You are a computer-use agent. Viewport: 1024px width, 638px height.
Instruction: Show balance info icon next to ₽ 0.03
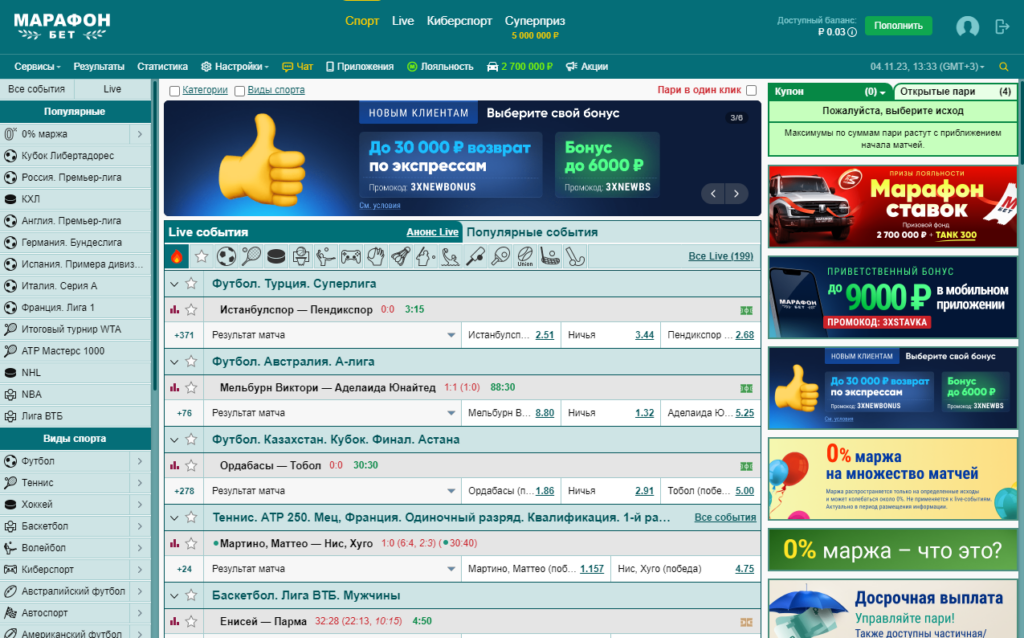coord(852,32)
